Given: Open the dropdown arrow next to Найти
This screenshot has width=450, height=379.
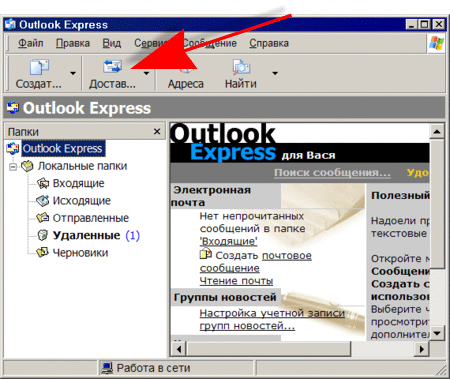Looking at the screenshot, I should coord(275,73).
